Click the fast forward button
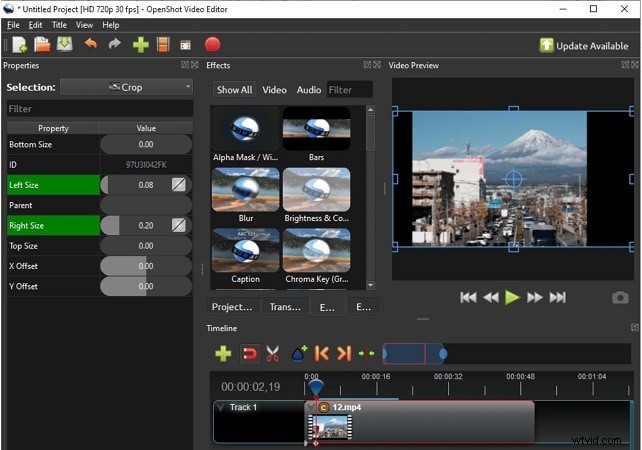This screenshot has height=450, width=642. point(534,298)
